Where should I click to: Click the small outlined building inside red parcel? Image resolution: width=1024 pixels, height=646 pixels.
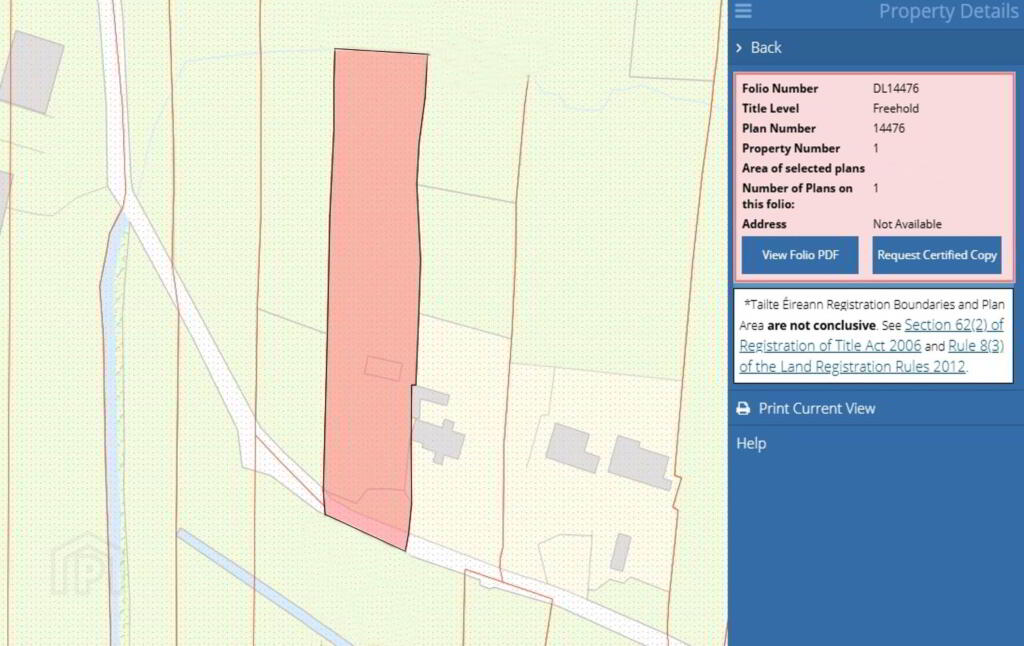click(383, 368)
